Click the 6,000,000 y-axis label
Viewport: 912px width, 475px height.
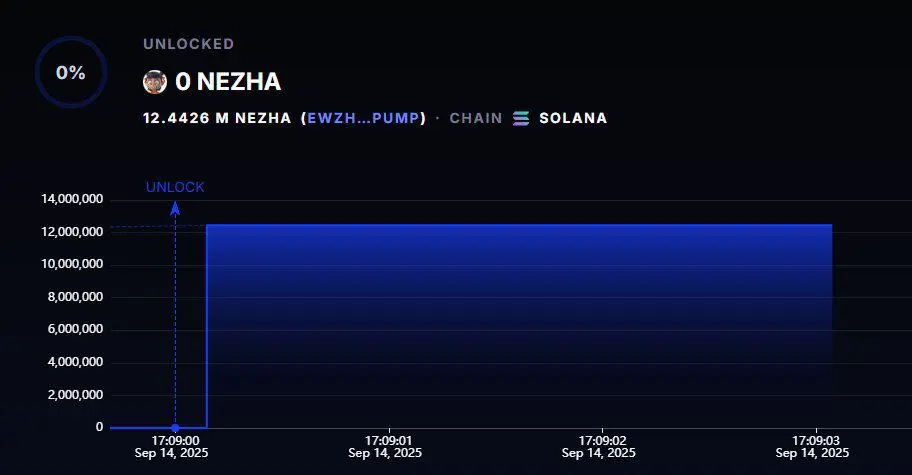point(75,329)
